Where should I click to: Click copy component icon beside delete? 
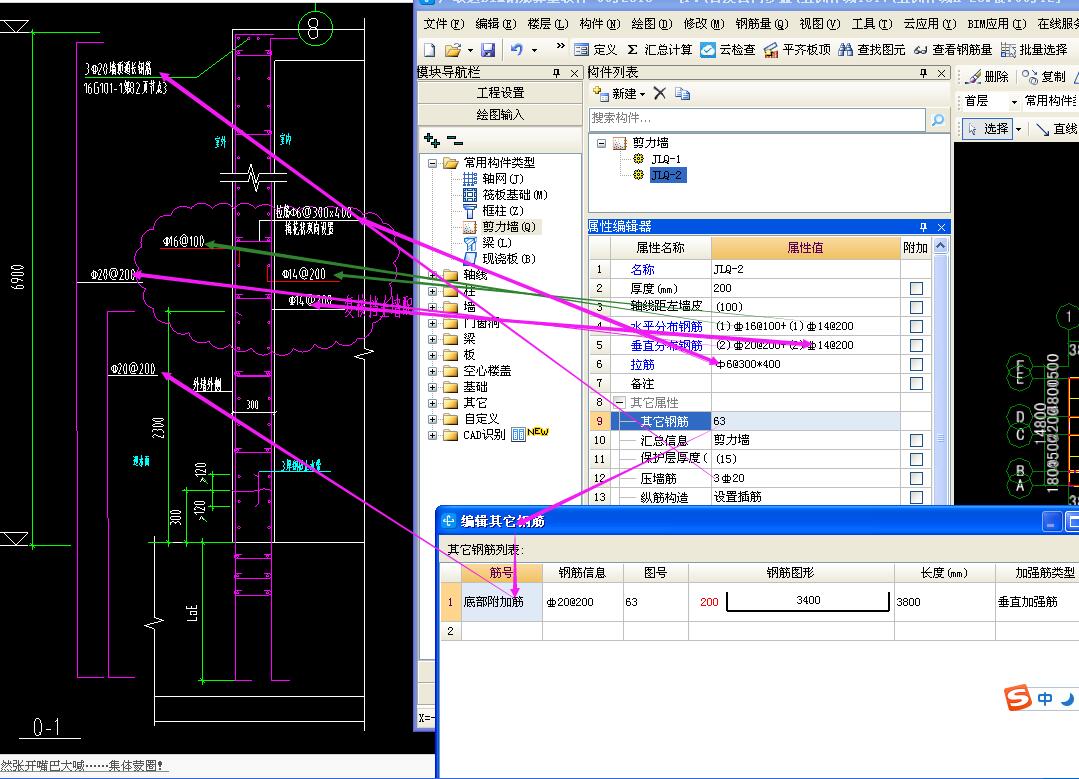682,93
